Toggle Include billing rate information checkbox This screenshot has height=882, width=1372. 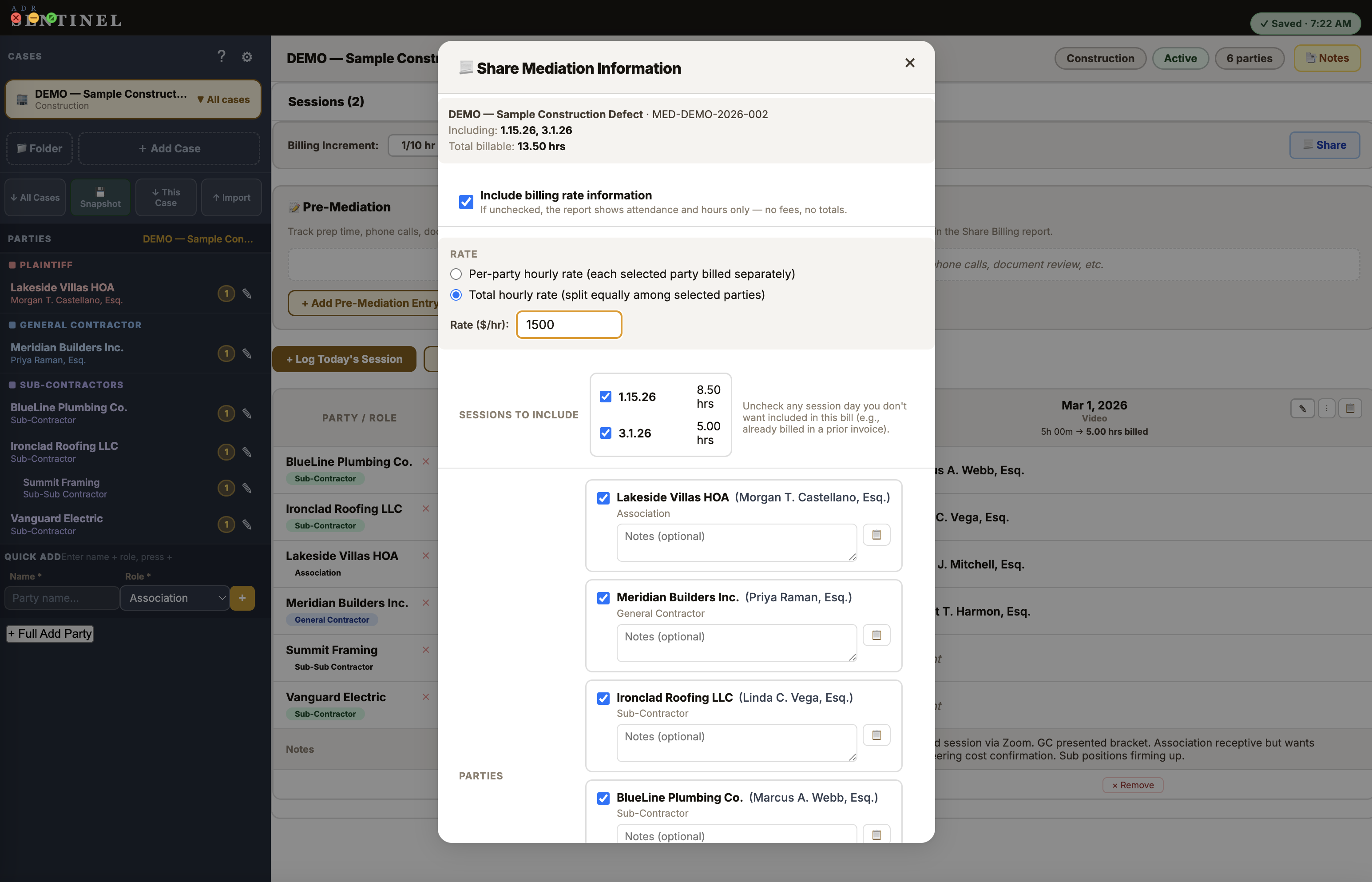click(x=466, y=202)
